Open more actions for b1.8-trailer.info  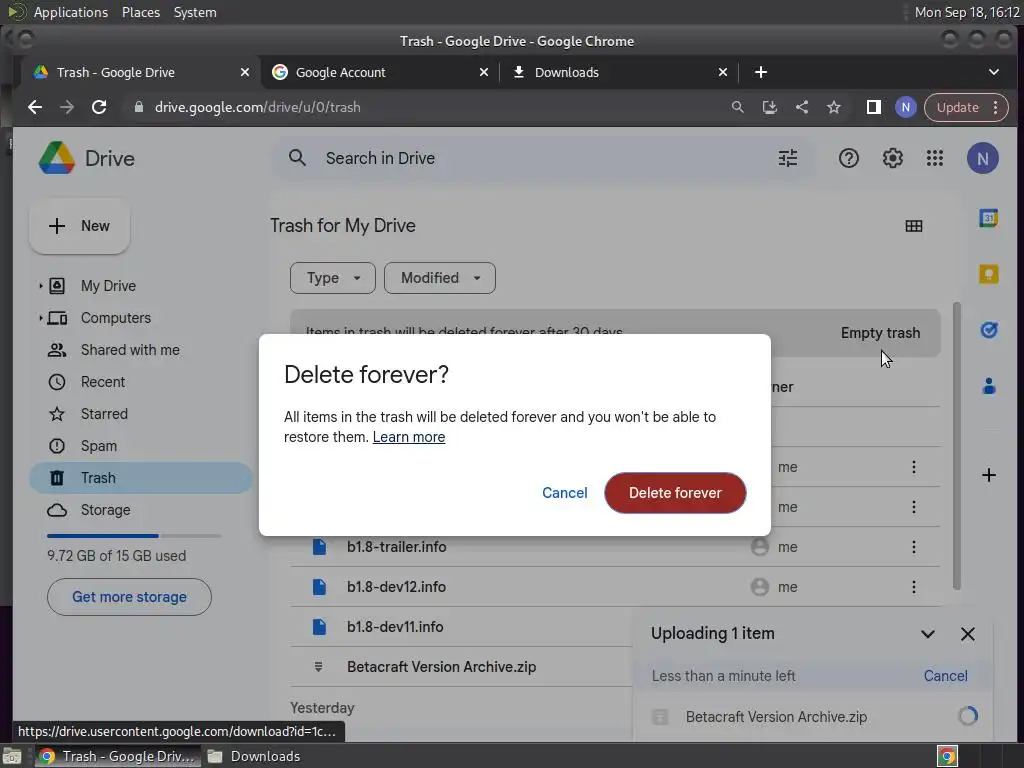[913, 547]
